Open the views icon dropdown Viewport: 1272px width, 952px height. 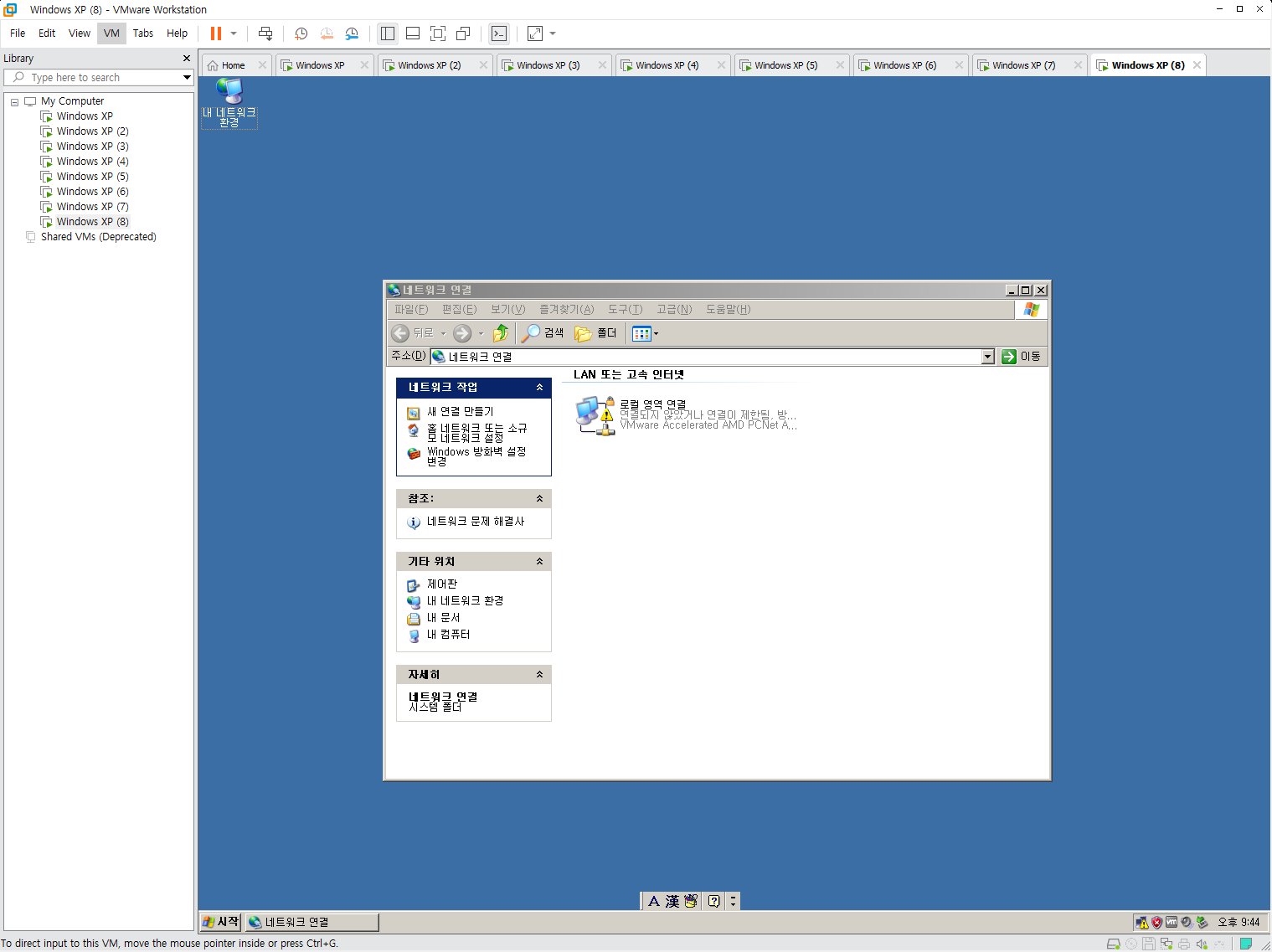click(646, 333)
